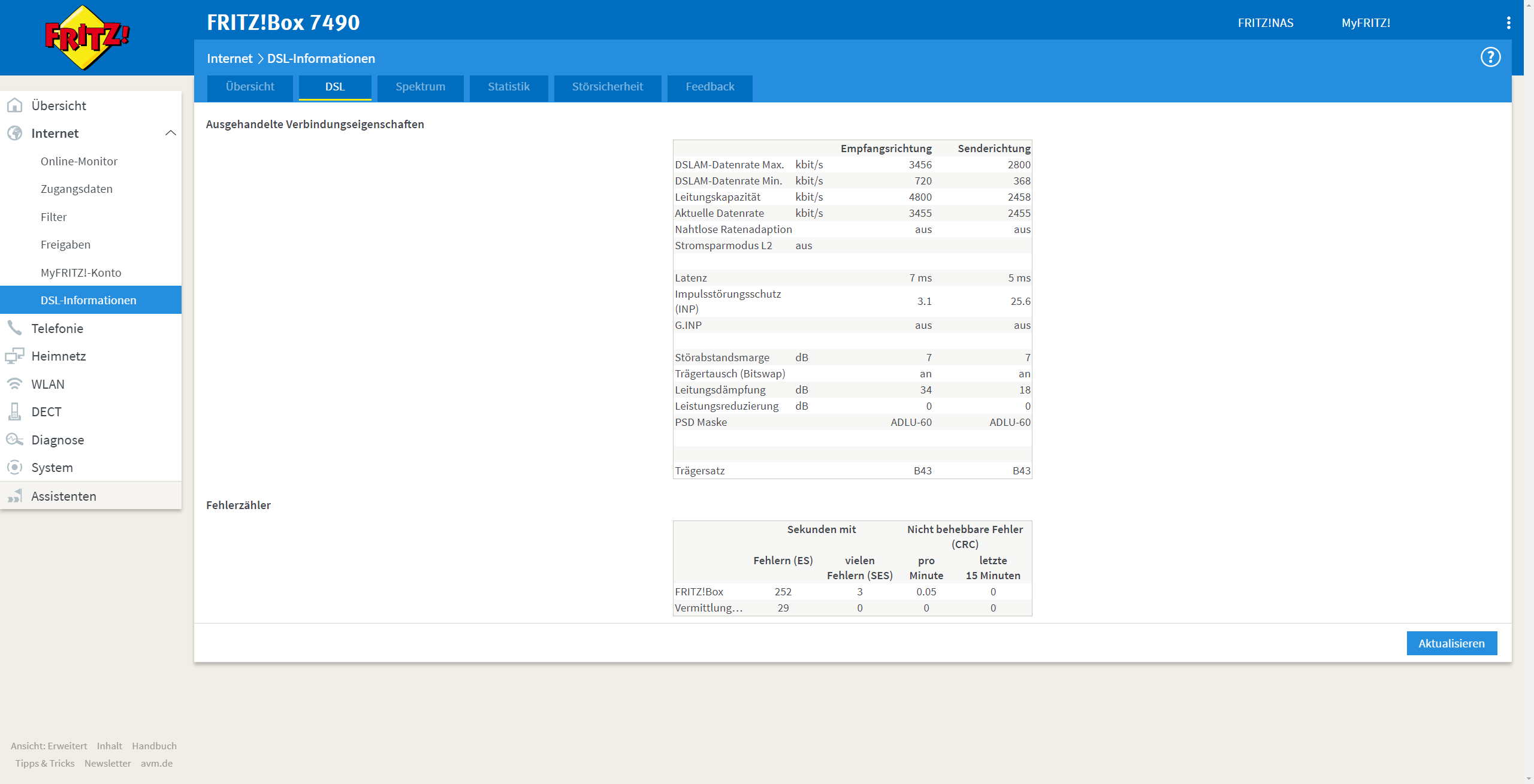Switch to the Störsicherheit tab
Image resolution: width=1534 pixels, height=784 pixels.
pos(607,87)
